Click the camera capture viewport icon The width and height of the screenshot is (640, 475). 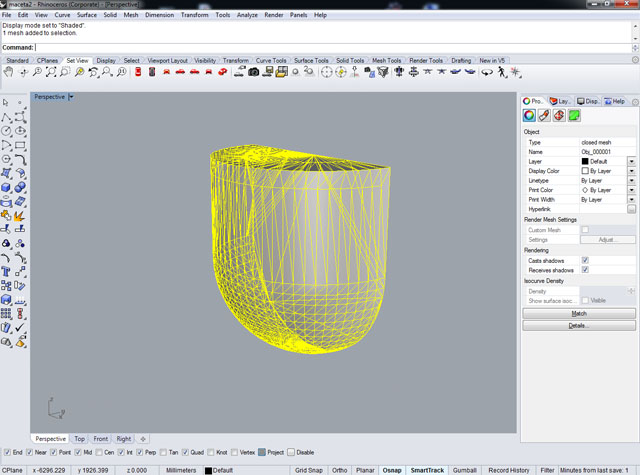tap(253, 72)
